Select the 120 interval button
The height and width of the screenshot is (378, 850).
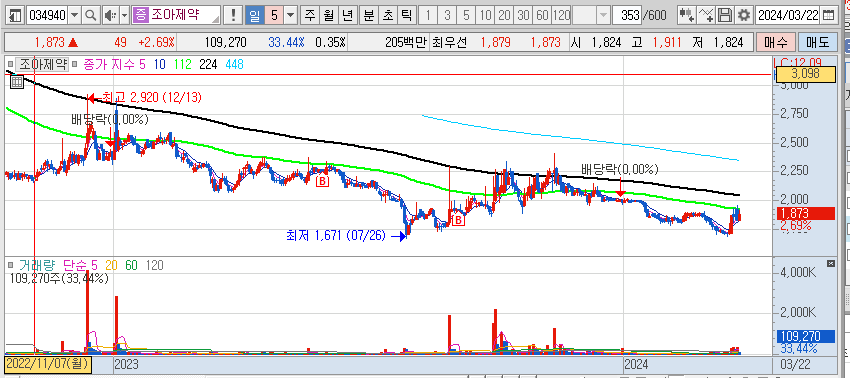(562, 15)
